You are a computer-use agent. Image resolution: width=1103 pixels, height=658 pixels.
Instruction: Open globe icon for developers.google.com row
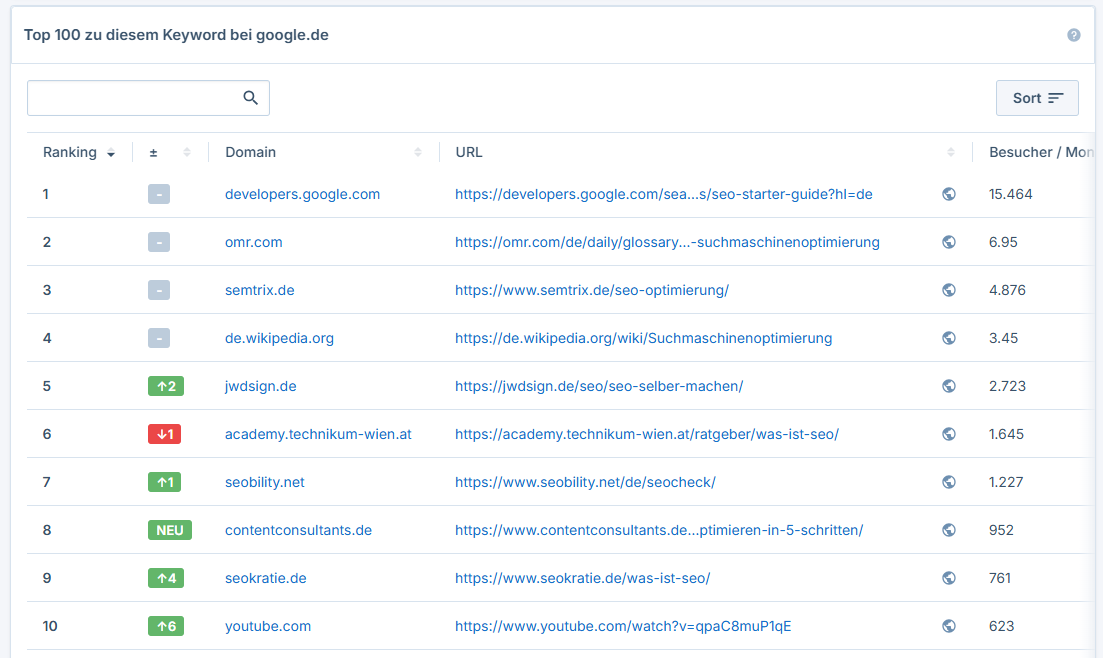pyautogui.click(x=949, y=194)
